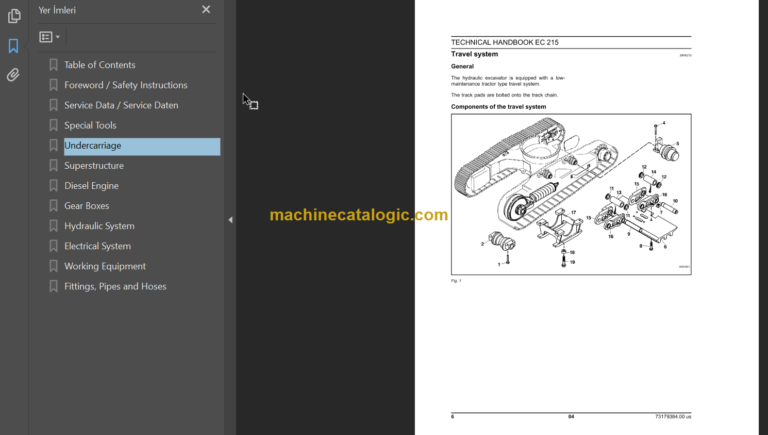The width and height of the screenshot is (768, 435).
Task: Click the 'Travel system' heading on page
Action: (x=474, y=54)
